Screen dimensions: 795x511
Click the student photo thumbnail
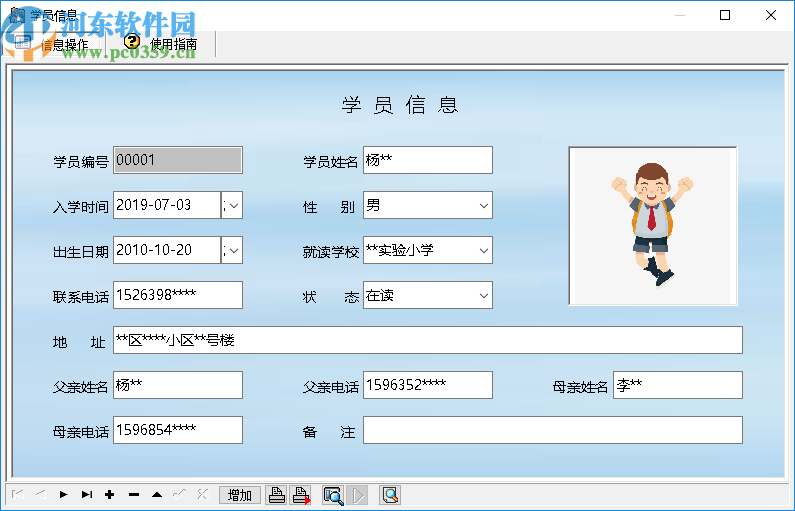653,226
